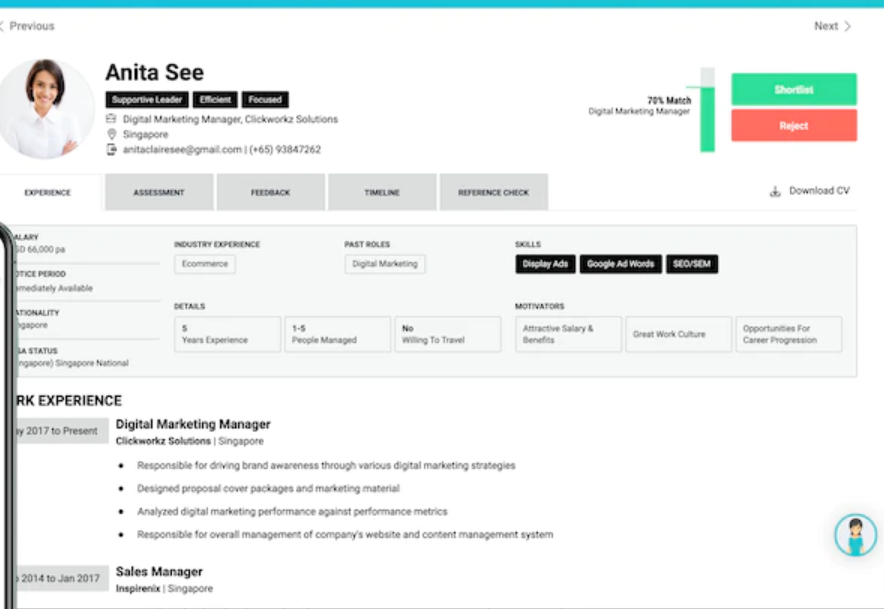Click the Previous chevron arrow

[x=2, y=26]
